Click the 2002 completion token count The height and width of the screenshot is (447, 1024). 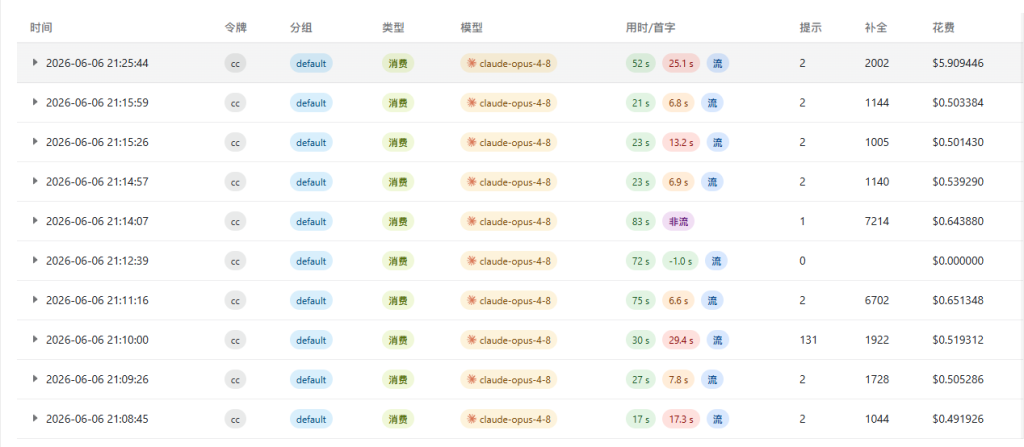pyautogui.click(x=876, y=63)
